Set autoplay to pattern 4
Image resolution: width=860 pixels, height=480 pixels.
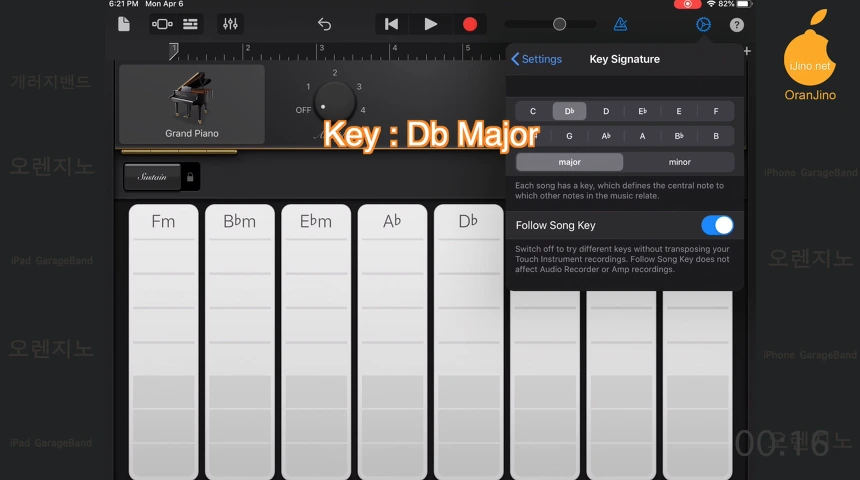click(x=363, y=110)
